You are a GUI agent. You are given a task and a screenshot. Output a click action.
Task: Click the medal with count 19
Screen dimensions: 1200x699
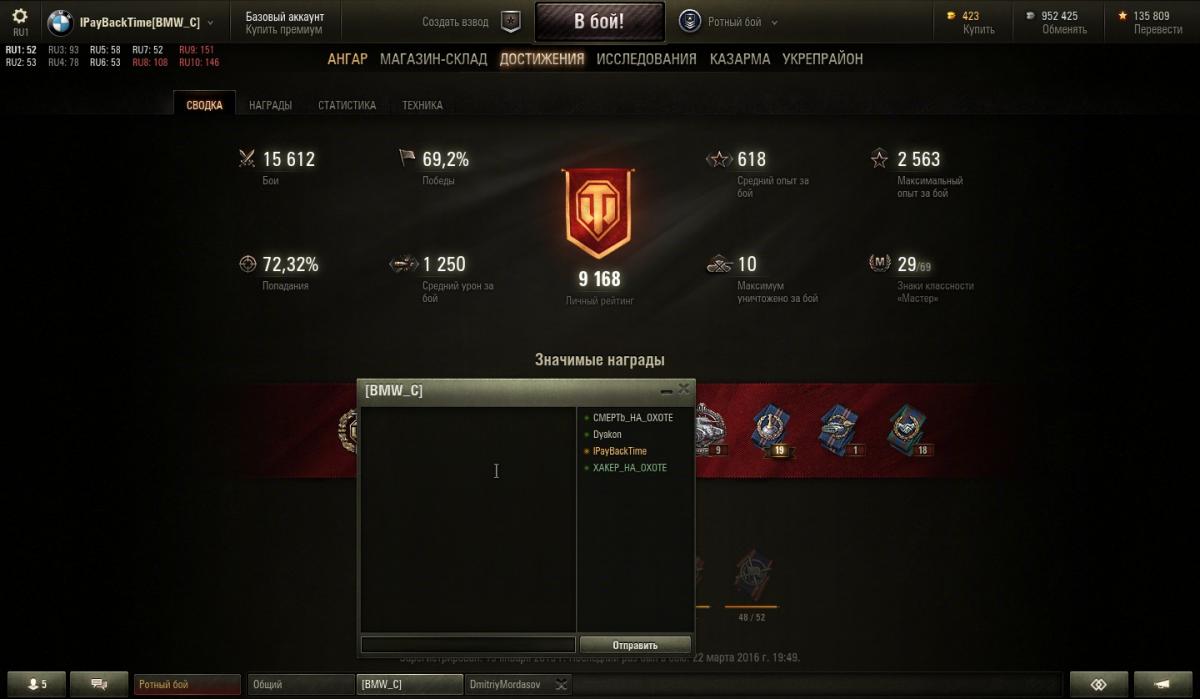tap(772, 431)
